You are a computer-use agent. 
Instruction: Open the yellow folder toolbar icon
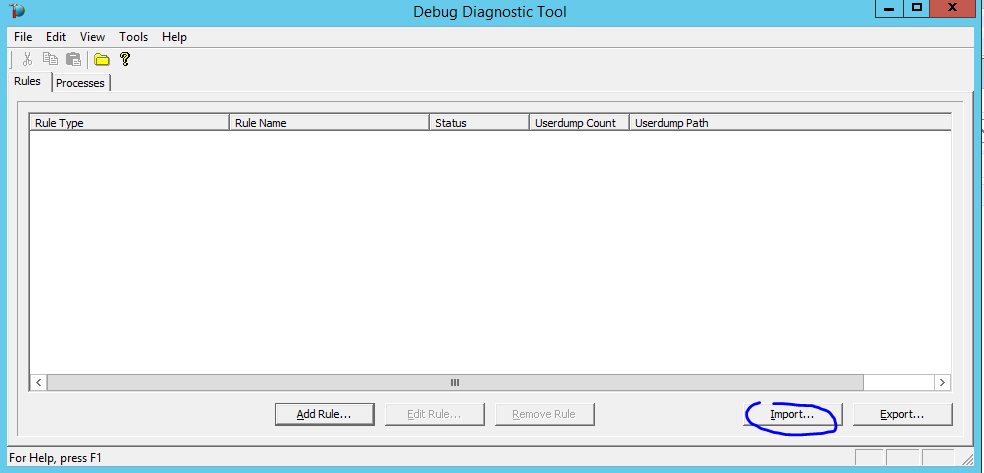click(102, 59)
